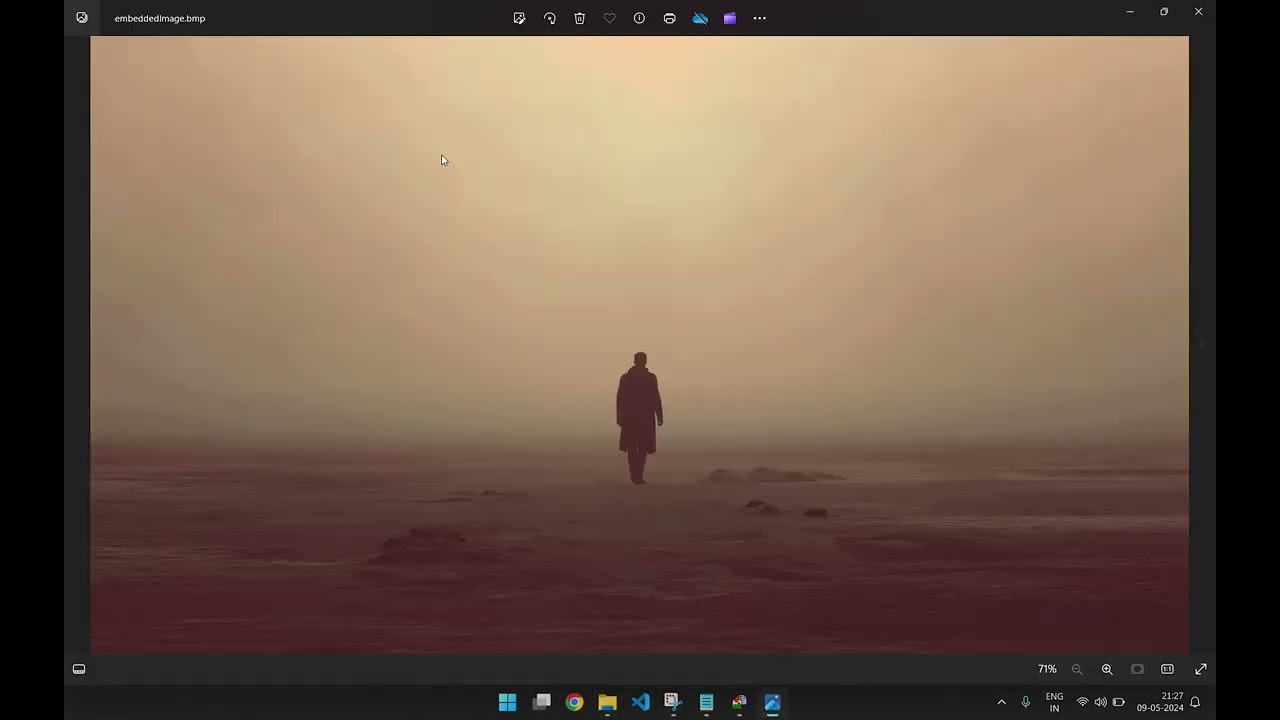1280x720 pixels.
Task: Open Wi-Fi network settings in tray
Action: (1082, 702)
